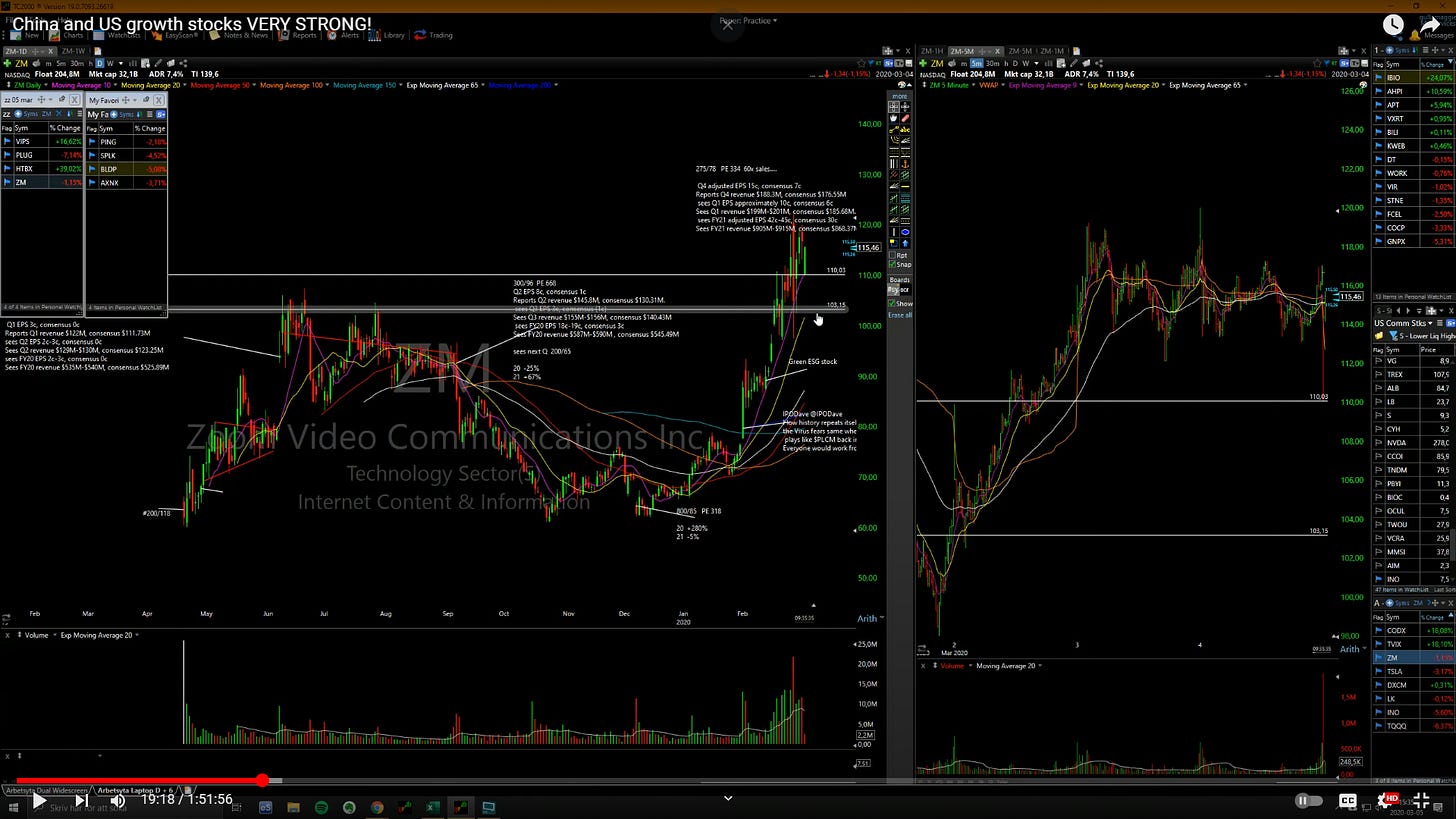1456x819 pixels.
Task: Select VIPS in the watchlist
Action: pyautogui.click(x=42, y=142)
